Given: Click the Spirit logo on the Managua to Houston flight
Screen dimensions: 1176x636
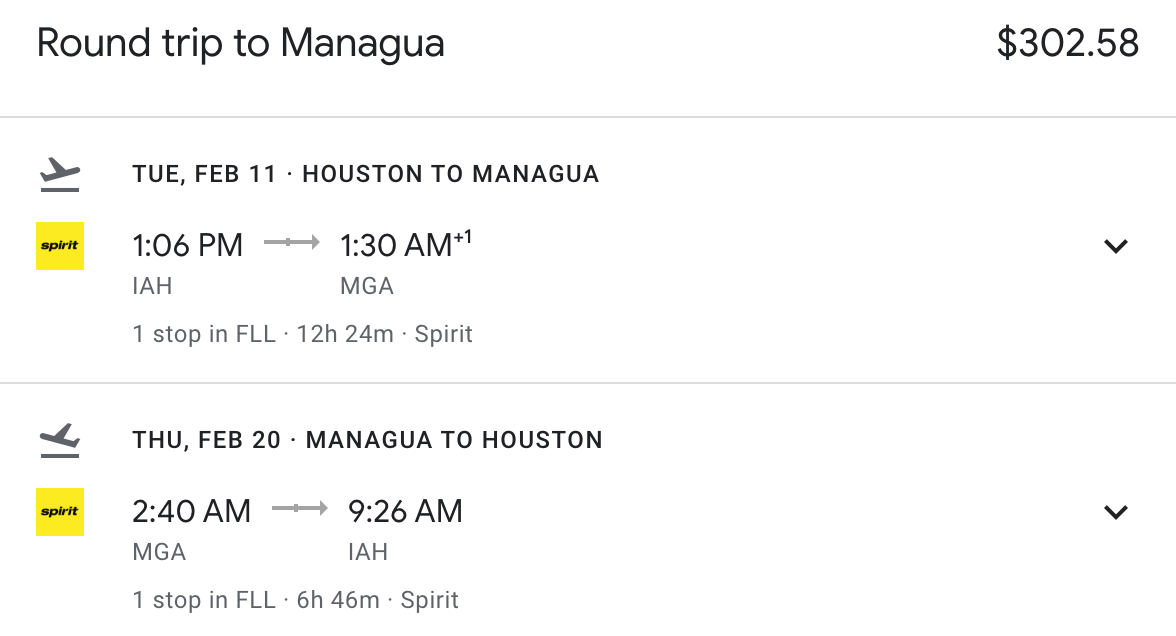Looking at the screenshot, I should (x=60, y=512).
